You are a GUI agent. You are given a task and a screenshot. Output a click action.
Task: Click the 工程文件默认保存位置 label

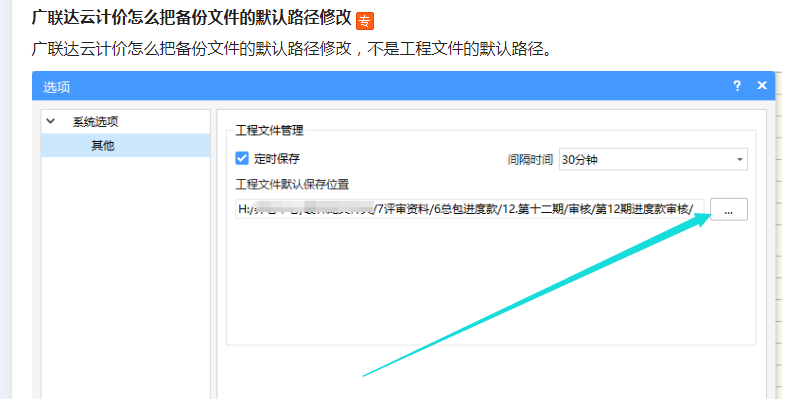click(x=292, y=184)
